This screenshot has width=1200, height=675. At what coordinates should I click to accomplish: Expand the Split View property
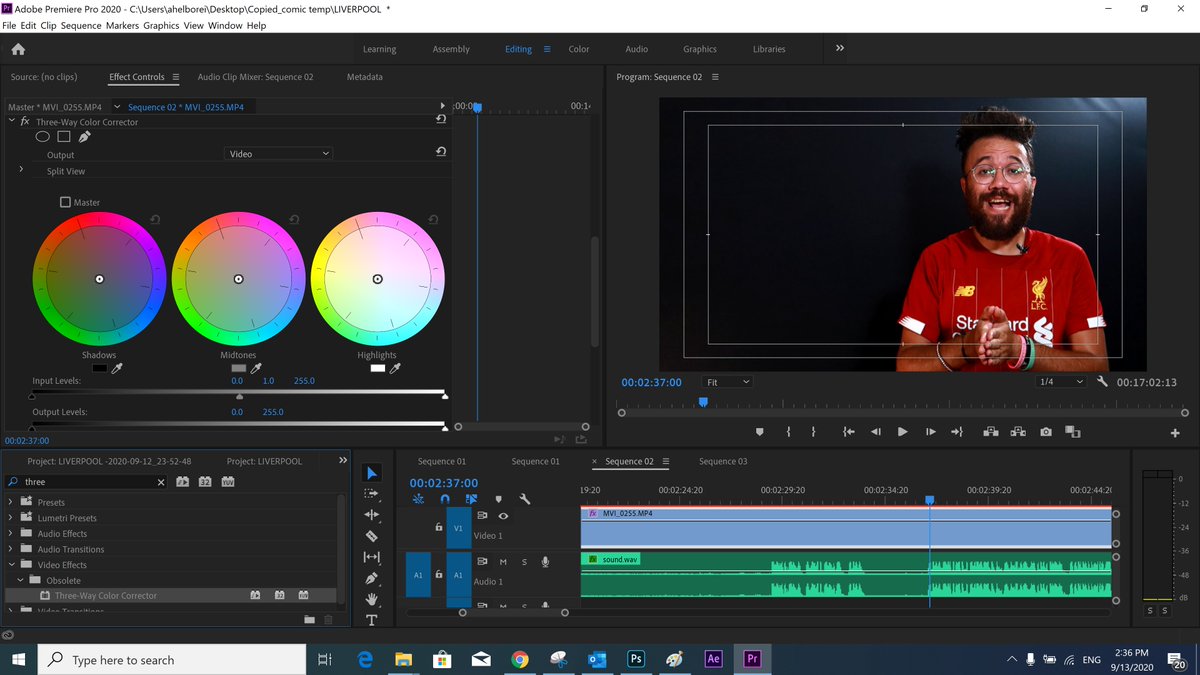coord(21,170)
